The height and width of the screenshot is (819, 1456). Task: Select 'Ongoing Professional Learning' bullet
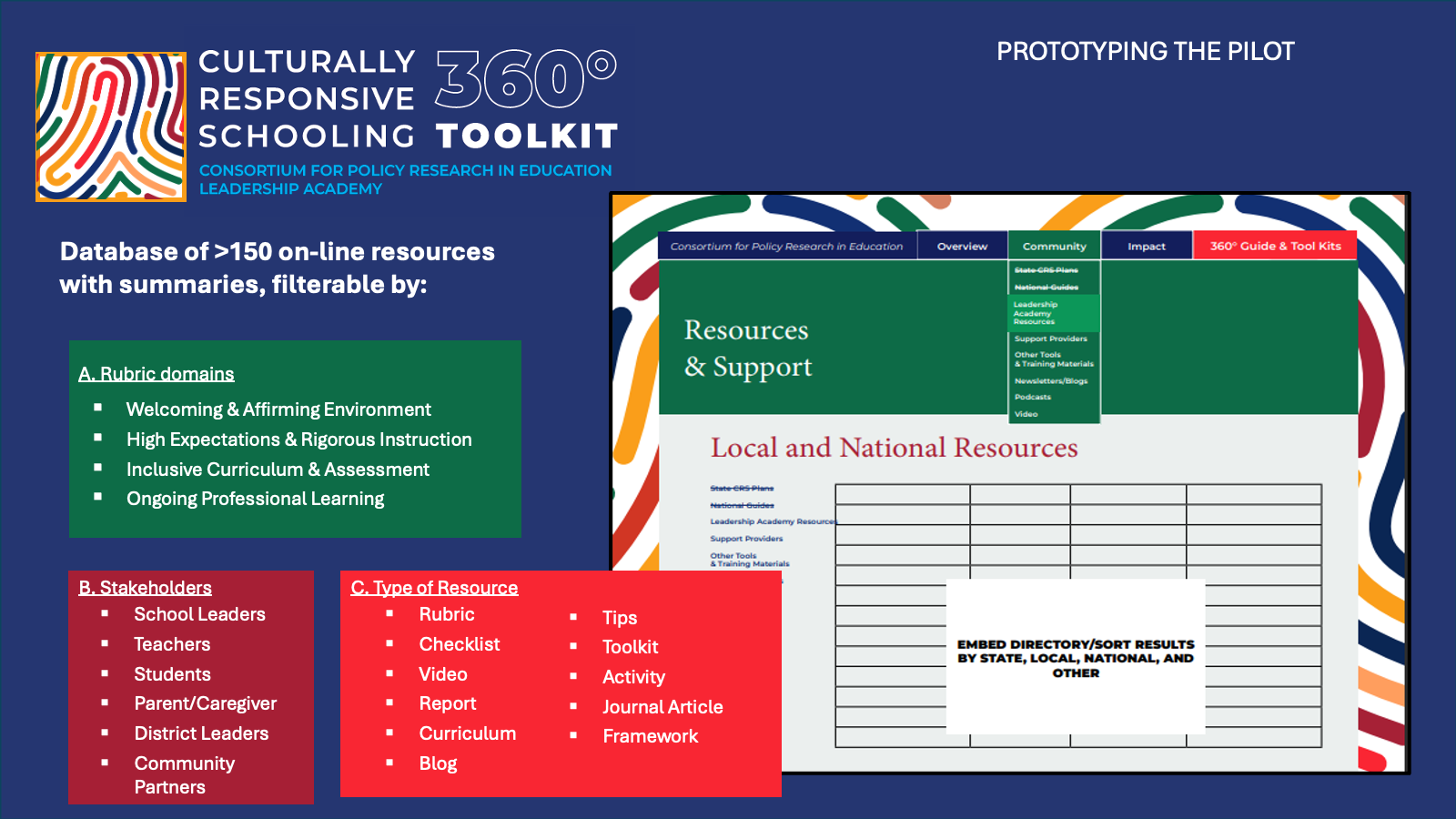(x=255, y=499)
